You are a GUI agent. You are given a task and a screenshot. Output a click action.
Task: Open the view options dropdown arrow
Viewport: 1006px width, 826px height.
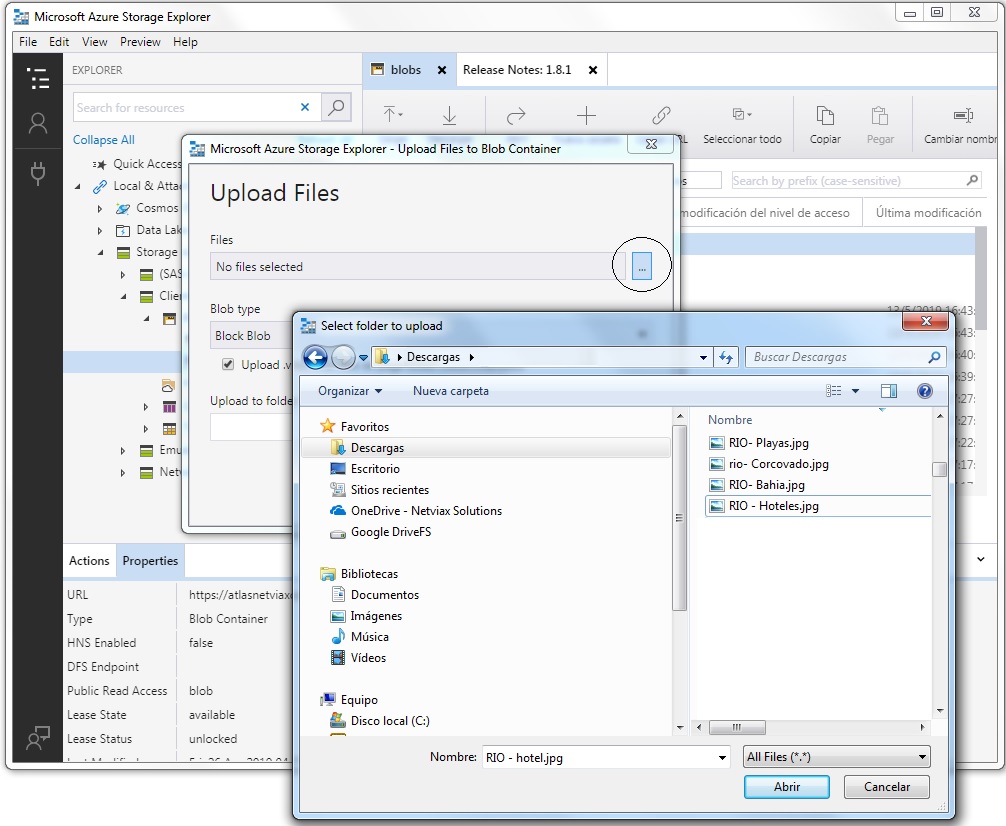[855, 391]
